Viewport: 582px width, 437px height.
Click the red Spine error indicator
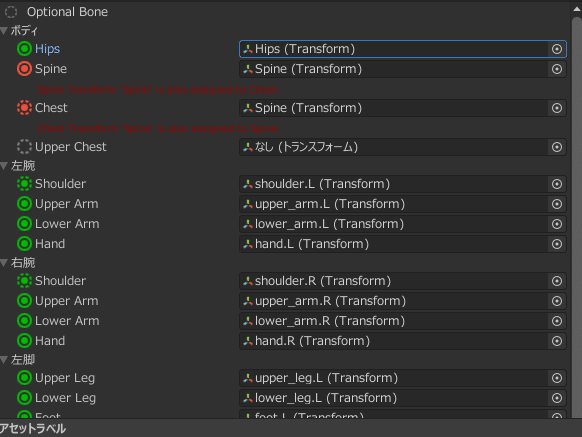tap(24, 69)
